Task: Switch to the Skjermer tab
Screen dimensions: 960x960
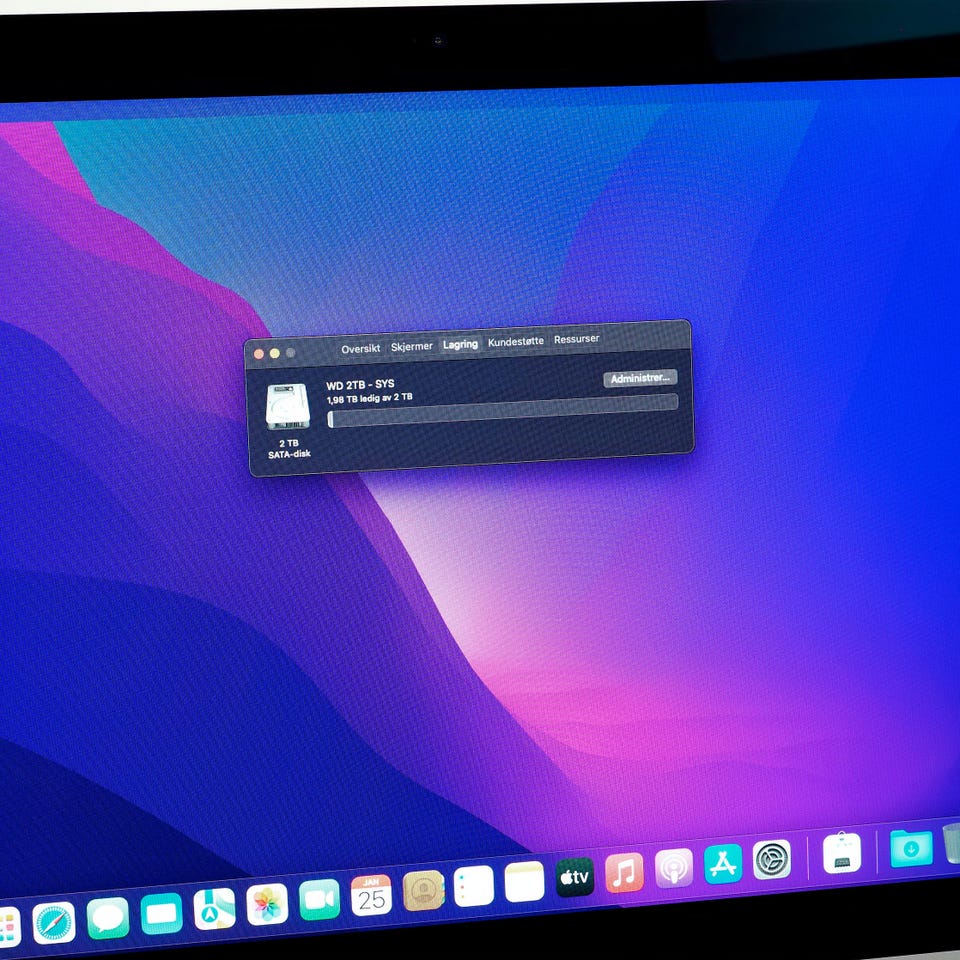Action: (x=411, y=346)
